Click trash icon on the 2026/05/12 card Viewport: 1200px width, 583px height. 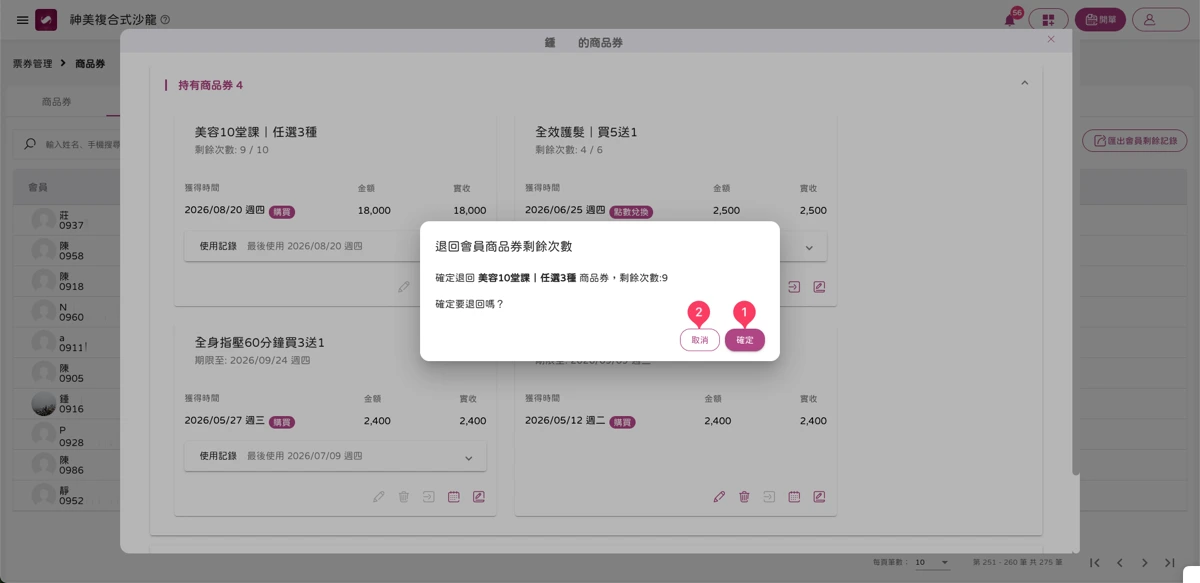click(x=744, y=497)
